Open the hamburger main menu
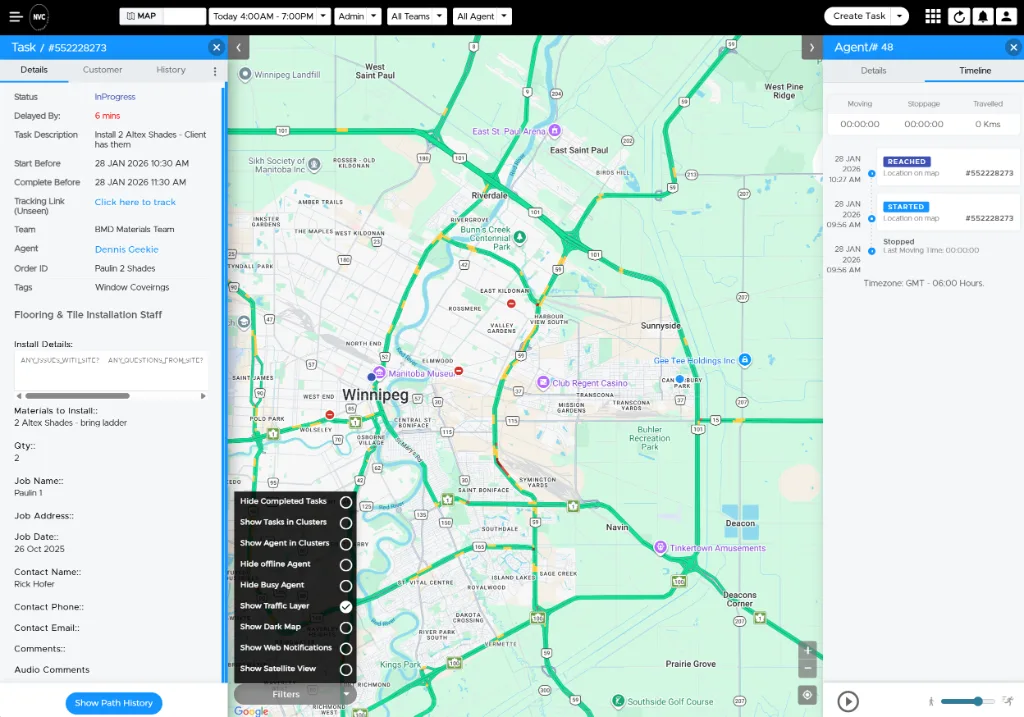This screenshot has width=1024, height=717. click(x=15, y=16)
